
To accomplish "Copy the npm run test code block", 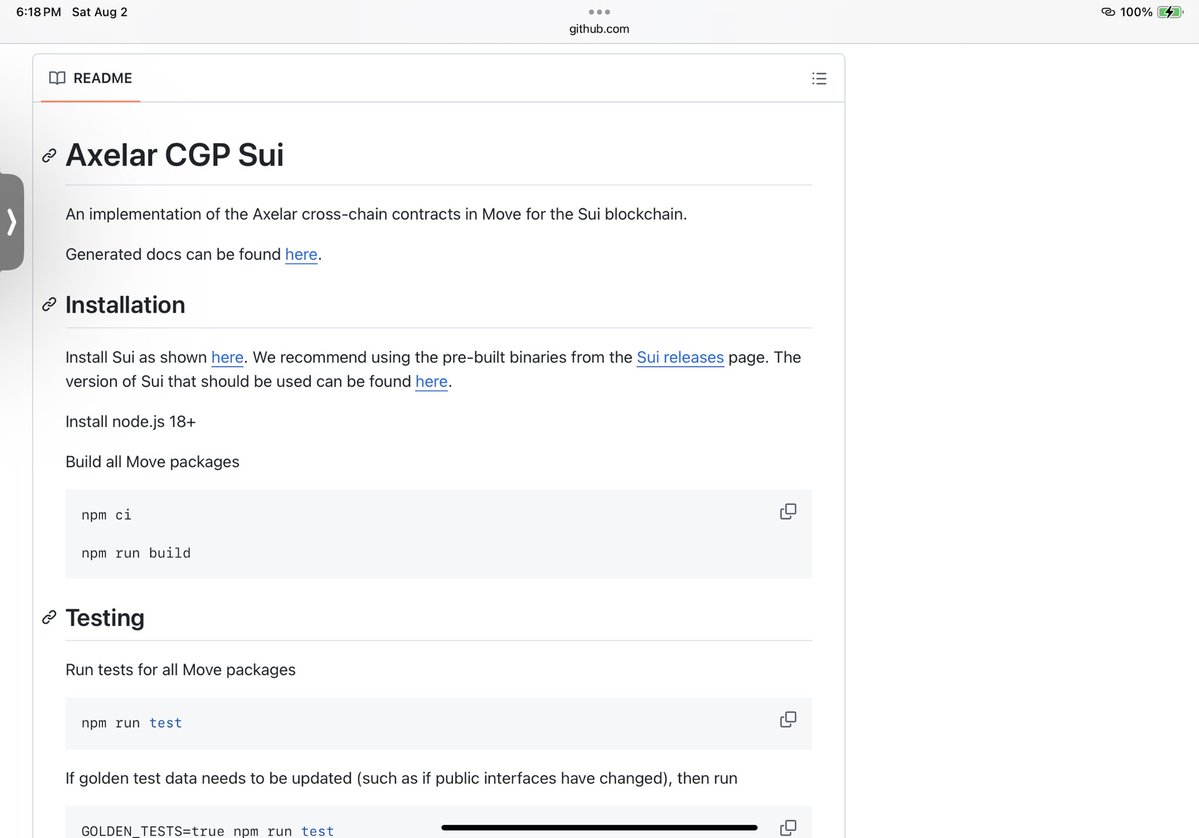I will pos(788,719).
